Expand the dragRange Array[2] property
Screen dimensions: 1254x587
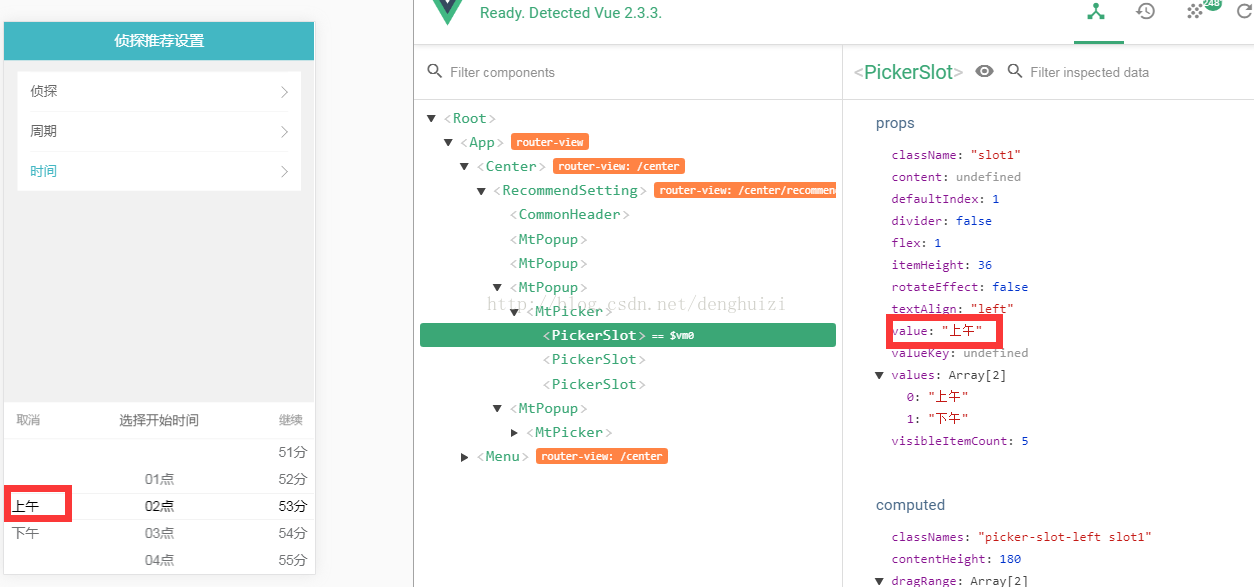point(880,581)
